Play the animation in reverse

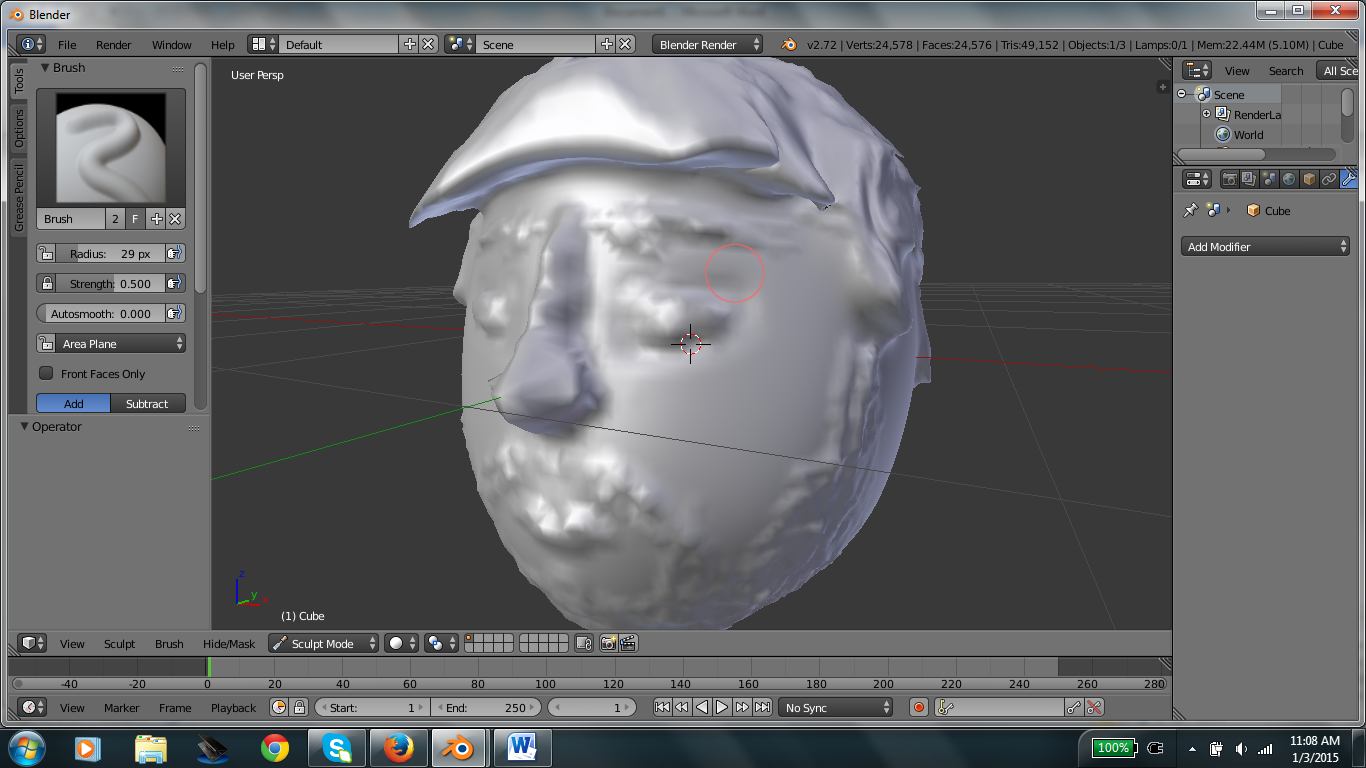point(702,707)
